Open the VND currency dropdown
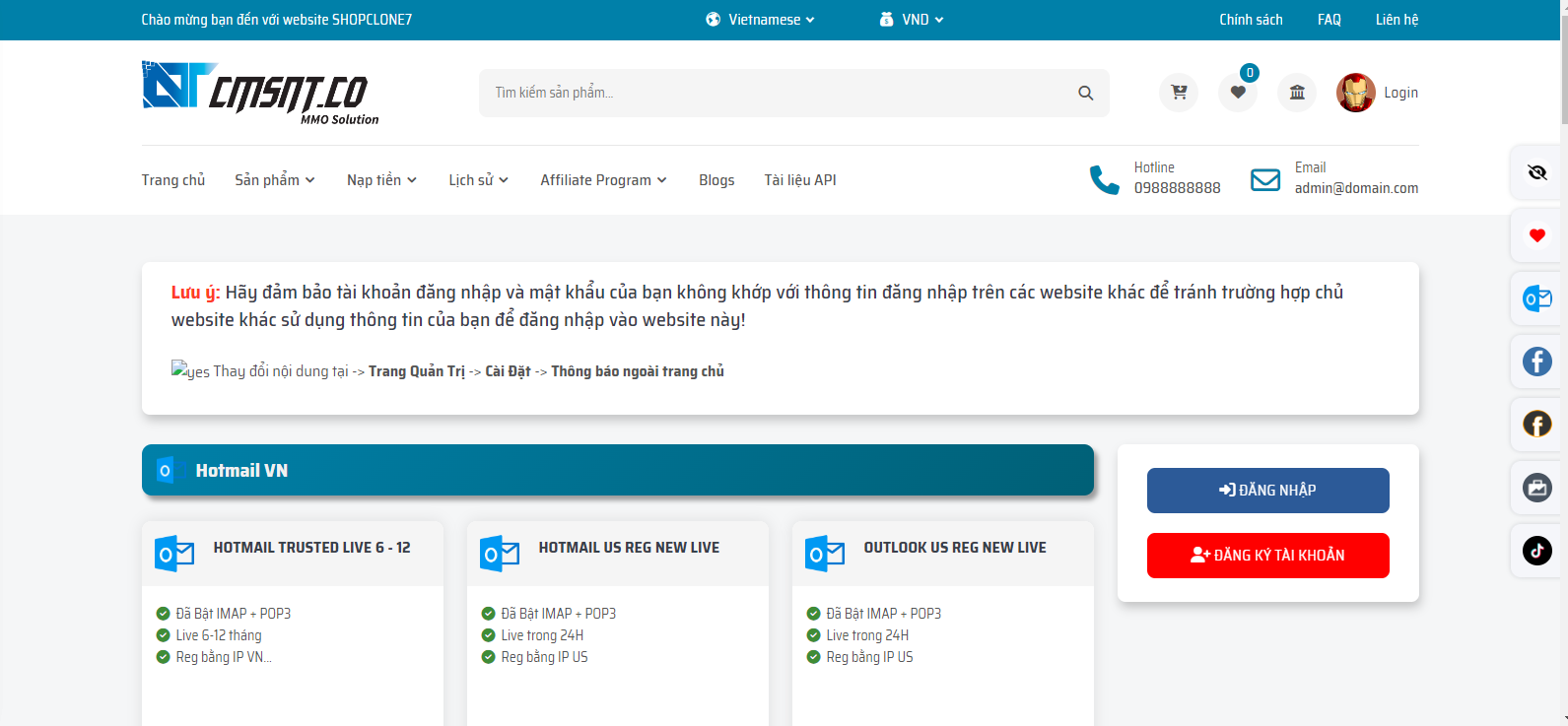 coord(913,20)
